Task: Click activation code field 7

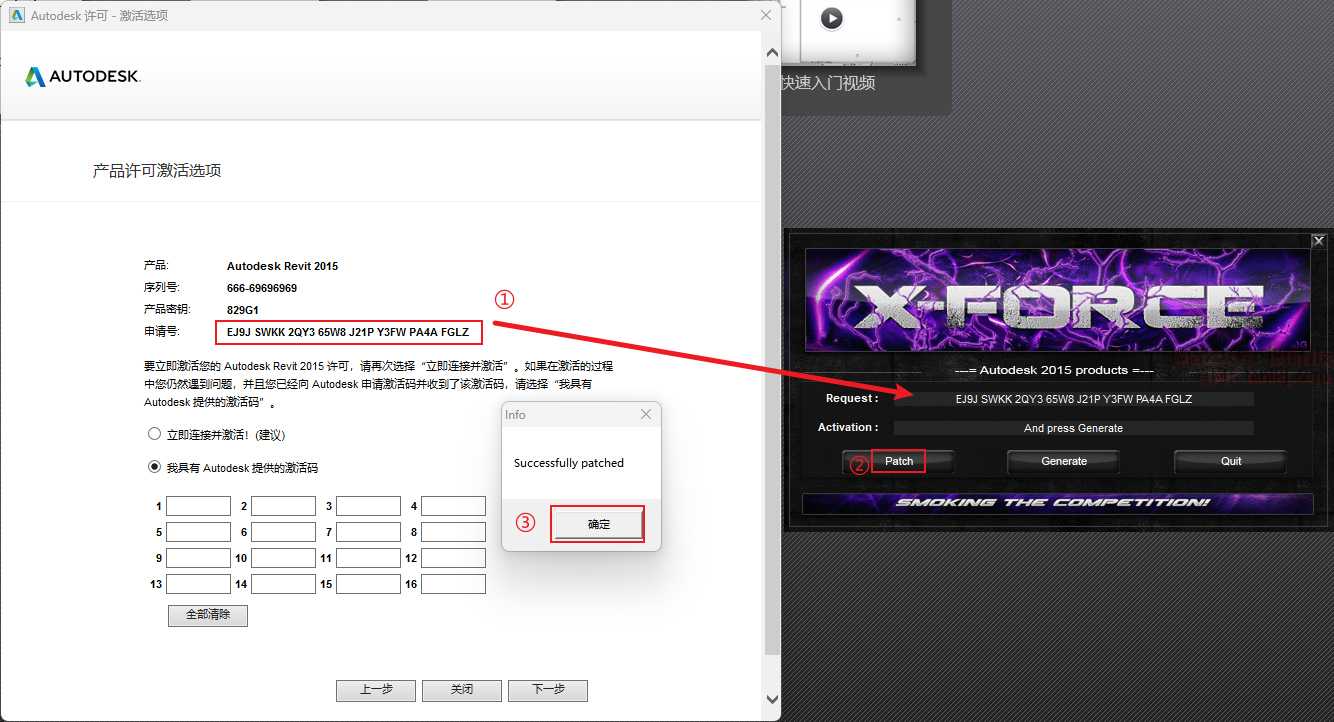Action: coord(368,532)
